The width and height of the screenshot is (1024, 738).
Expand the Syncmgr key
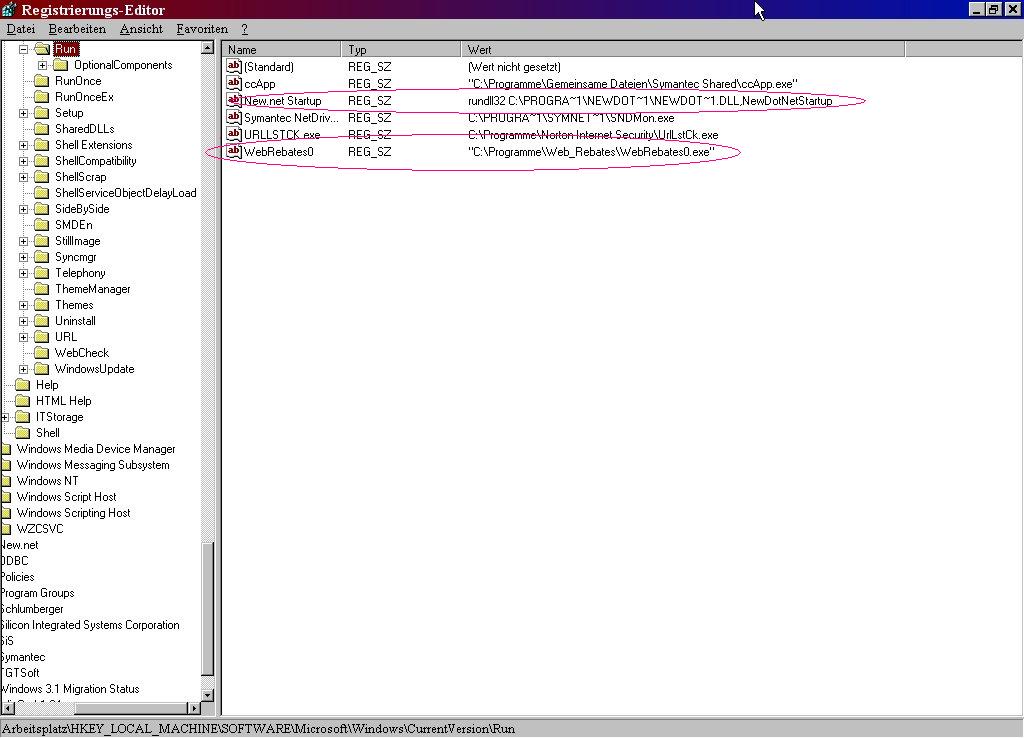tap(24, 257)
